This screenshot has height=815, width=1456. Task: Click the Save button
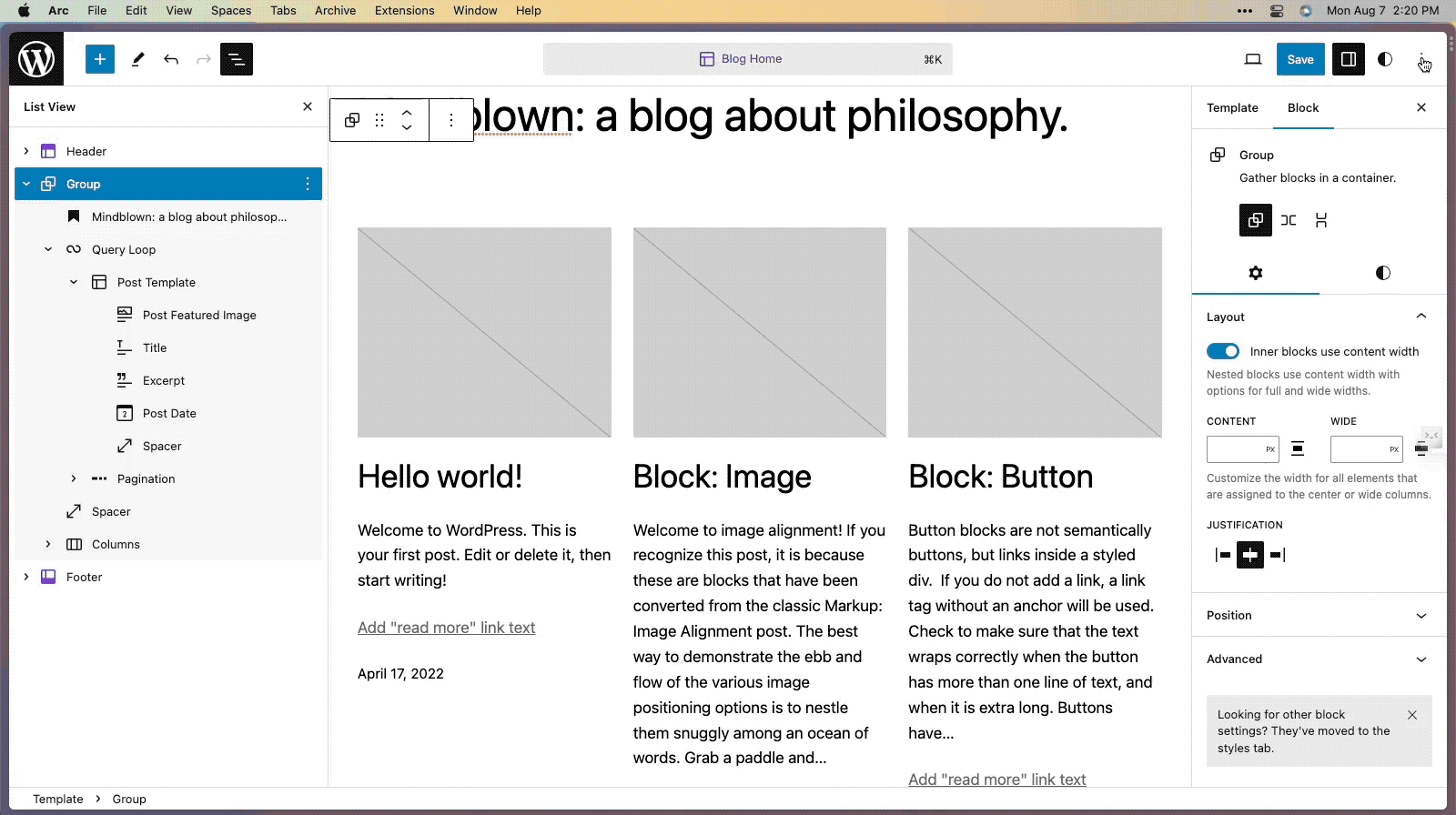1299,59
